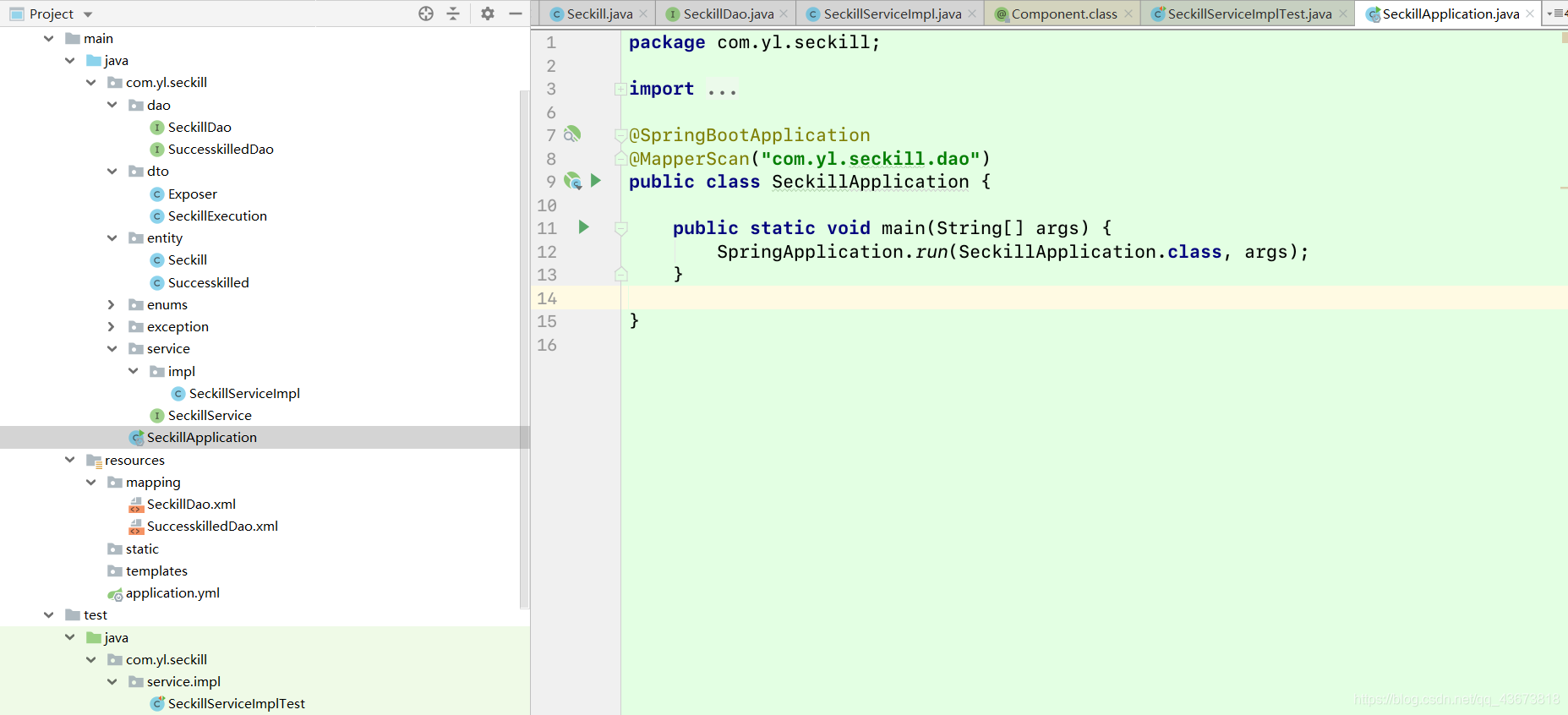Collapse the resources folder
Screen dimensions: 1568x715
click(70, 460)
